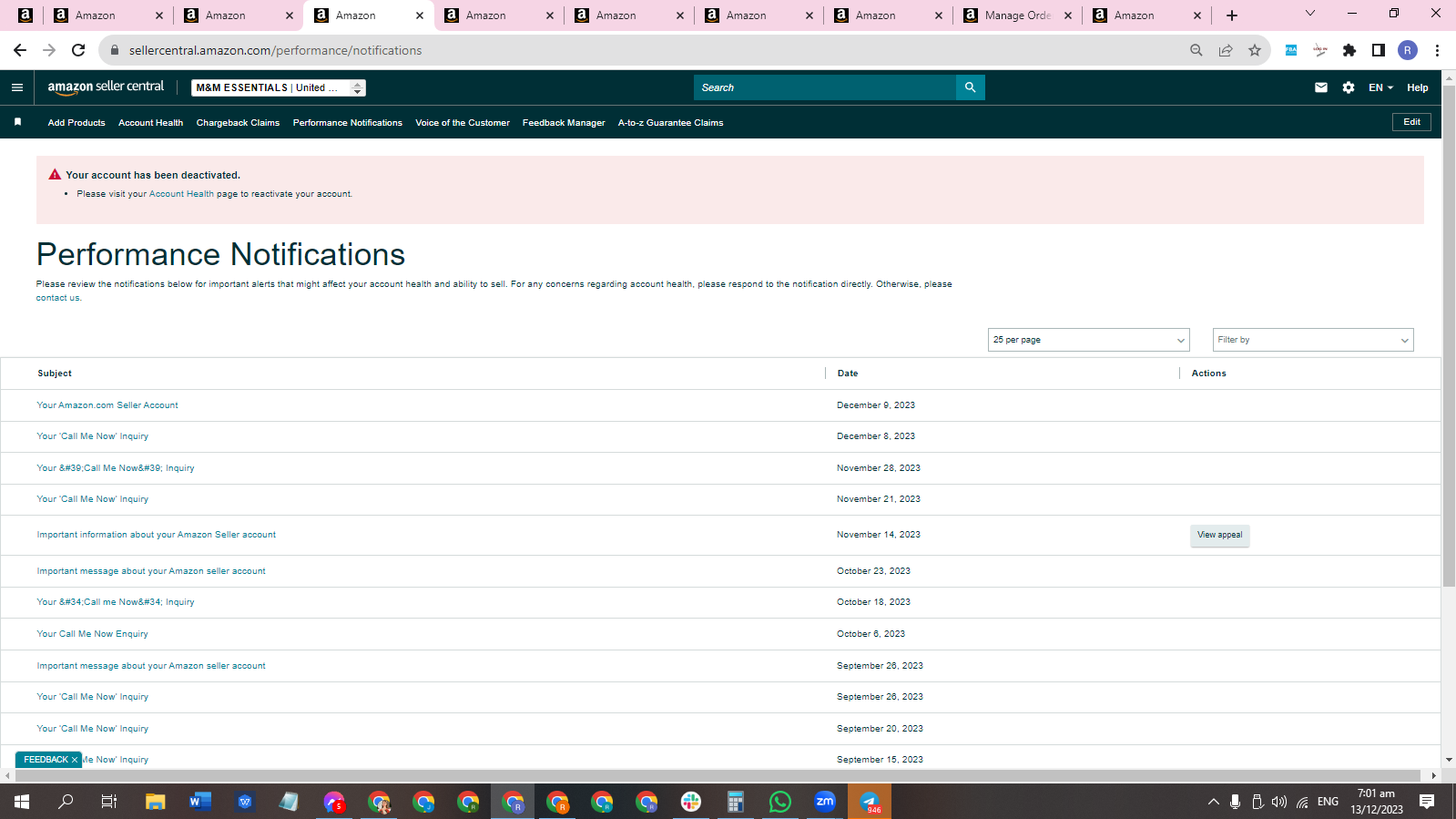Click the Edit navigation button
The height and width of the screenshot is (819, 1456).
tap(1411, 122)
